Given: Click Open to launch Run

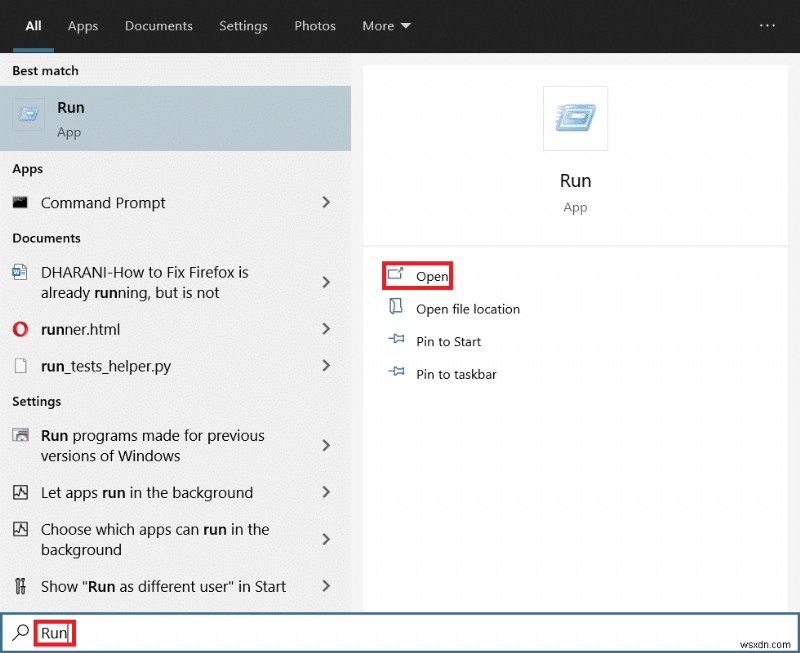Looking at the screenshot, I should (432, 276).
